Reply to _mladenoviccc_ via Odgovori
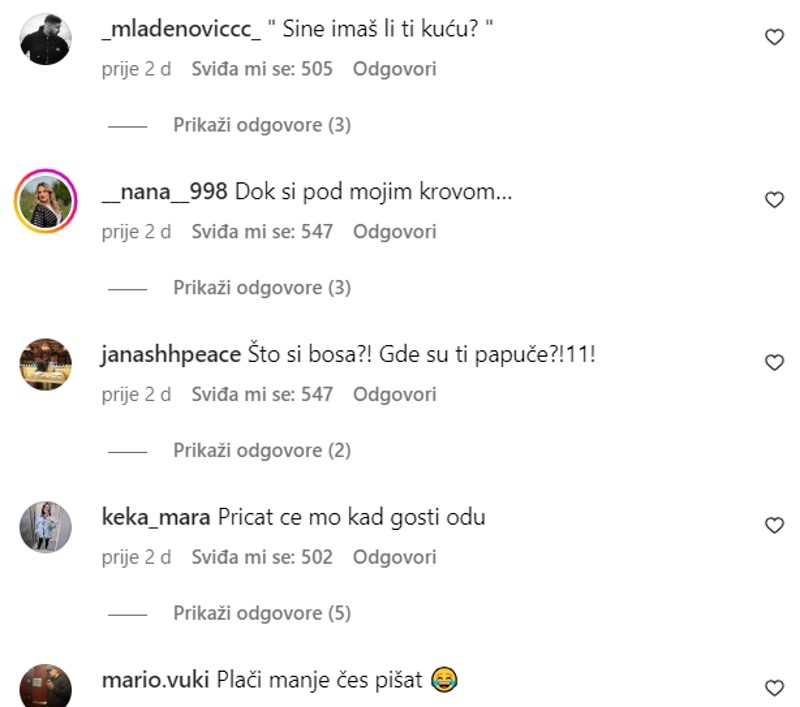Screen dimensions: 800x707 (394, 69)
